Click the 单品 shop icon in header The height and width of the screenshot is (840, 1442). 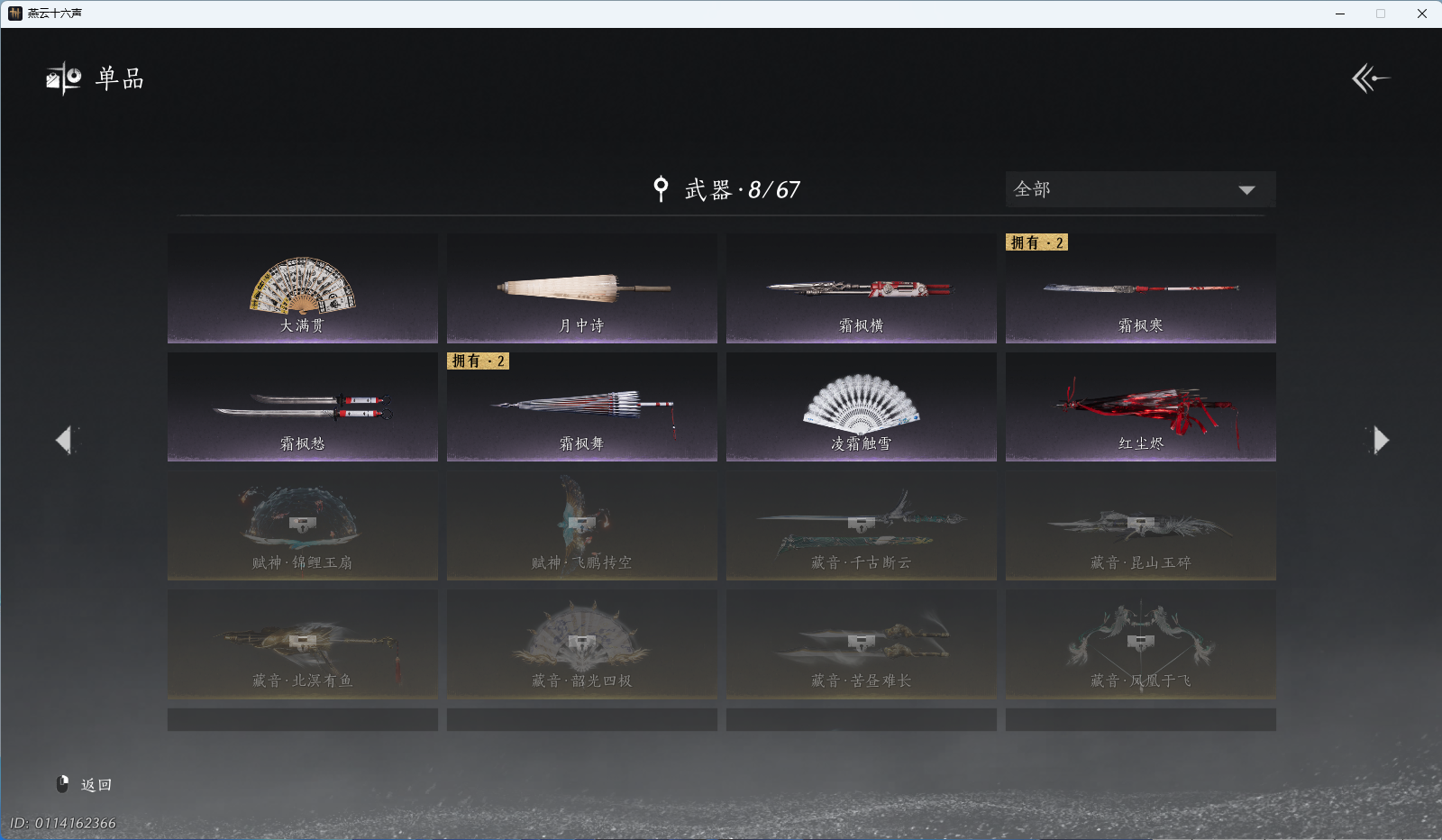64,78
